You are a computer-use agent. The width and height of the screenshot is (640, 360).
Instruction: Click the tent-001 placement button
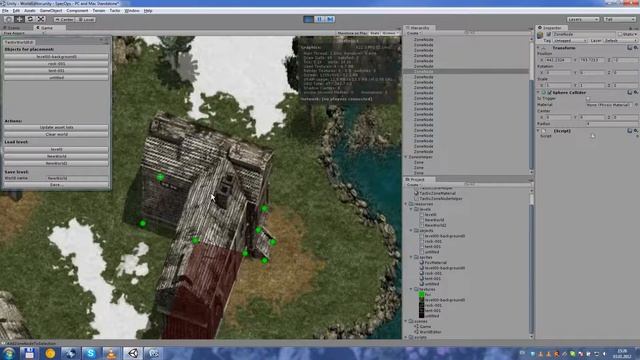(x=56, y=71)
